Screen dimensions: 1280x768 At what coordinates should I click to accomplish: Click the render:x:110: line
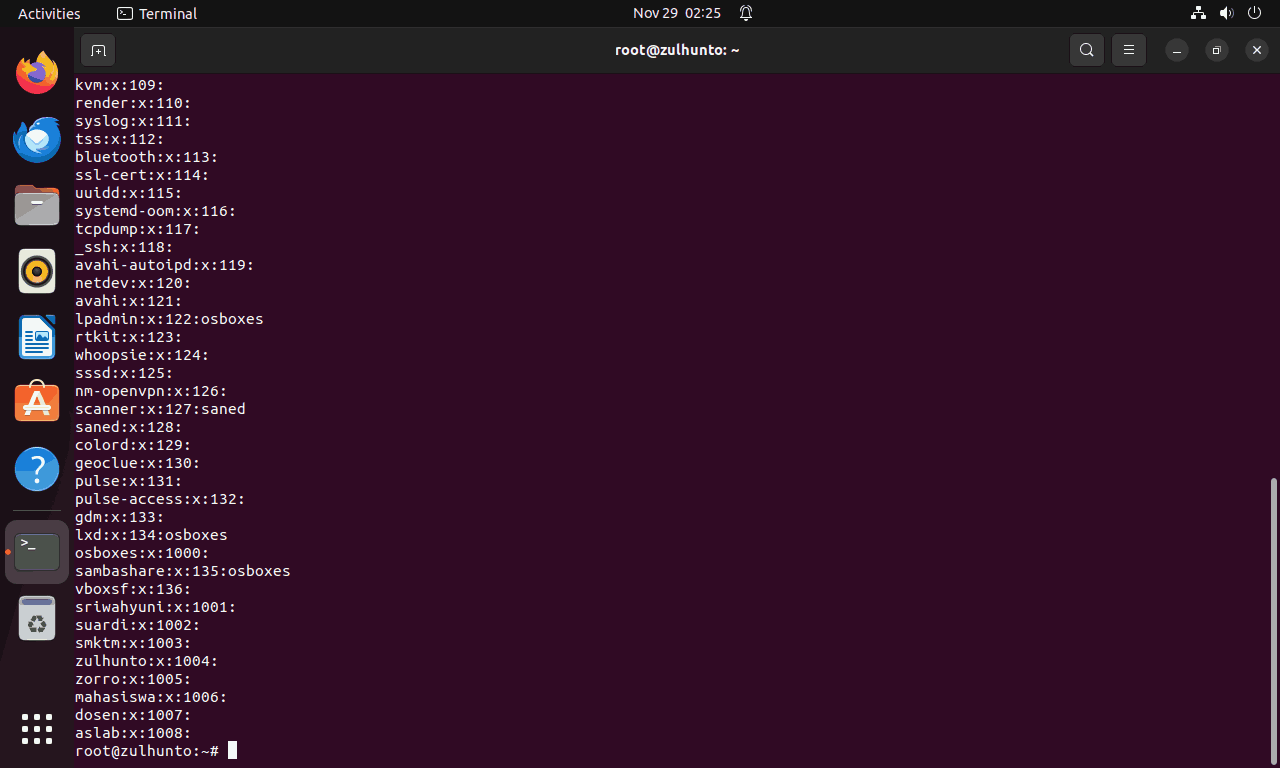point(133,103)
